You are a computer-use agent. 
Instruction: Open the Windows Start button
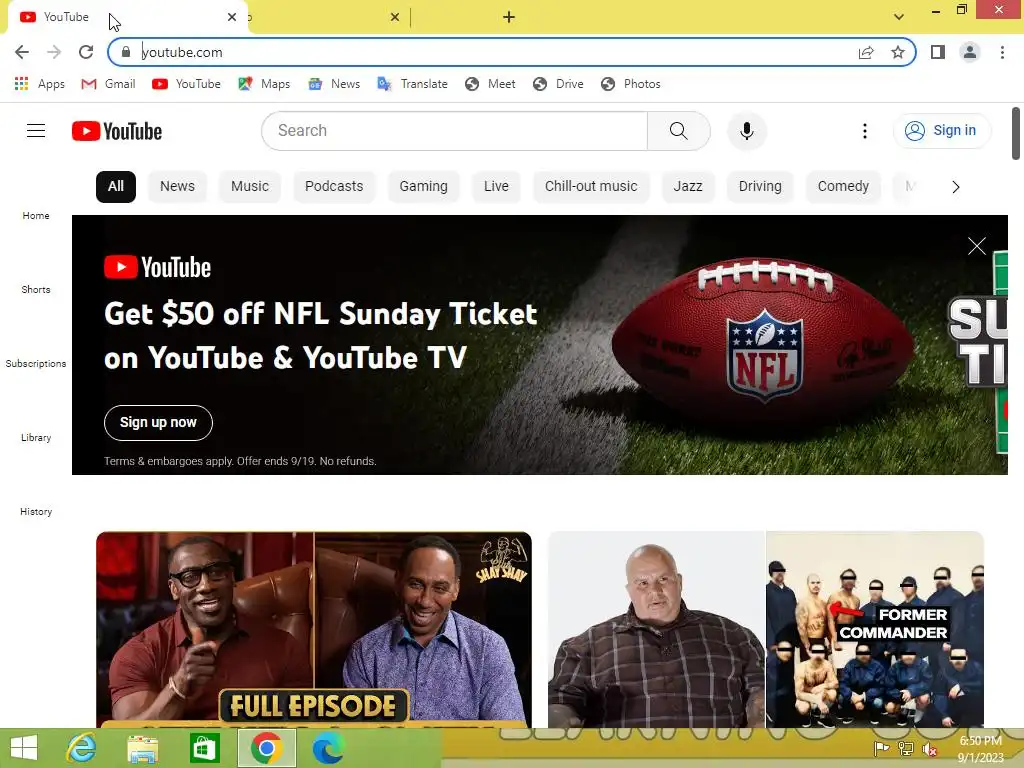[x=24, y=748]
